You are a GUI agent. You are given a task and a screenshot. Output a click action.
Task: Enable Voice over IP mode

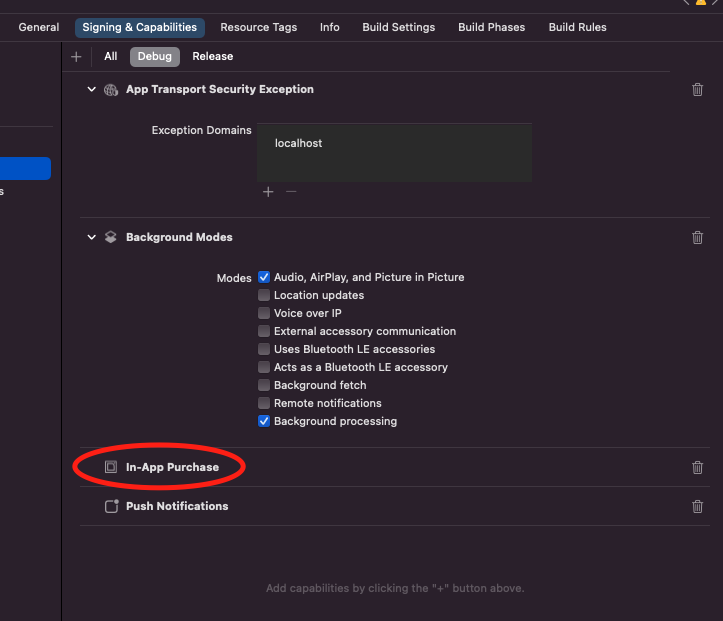pos(264,313)
